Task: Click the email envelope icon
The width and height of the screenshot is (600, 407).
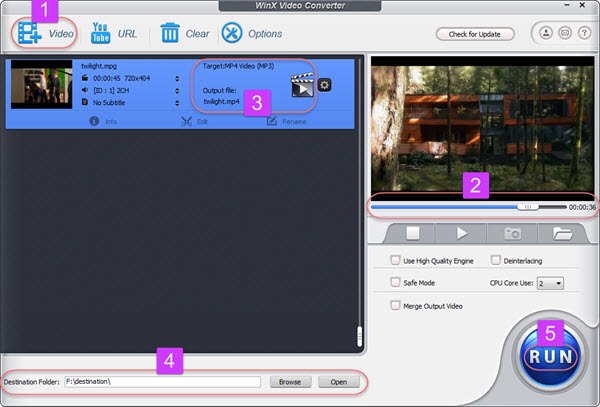Action: click(565, 33)
